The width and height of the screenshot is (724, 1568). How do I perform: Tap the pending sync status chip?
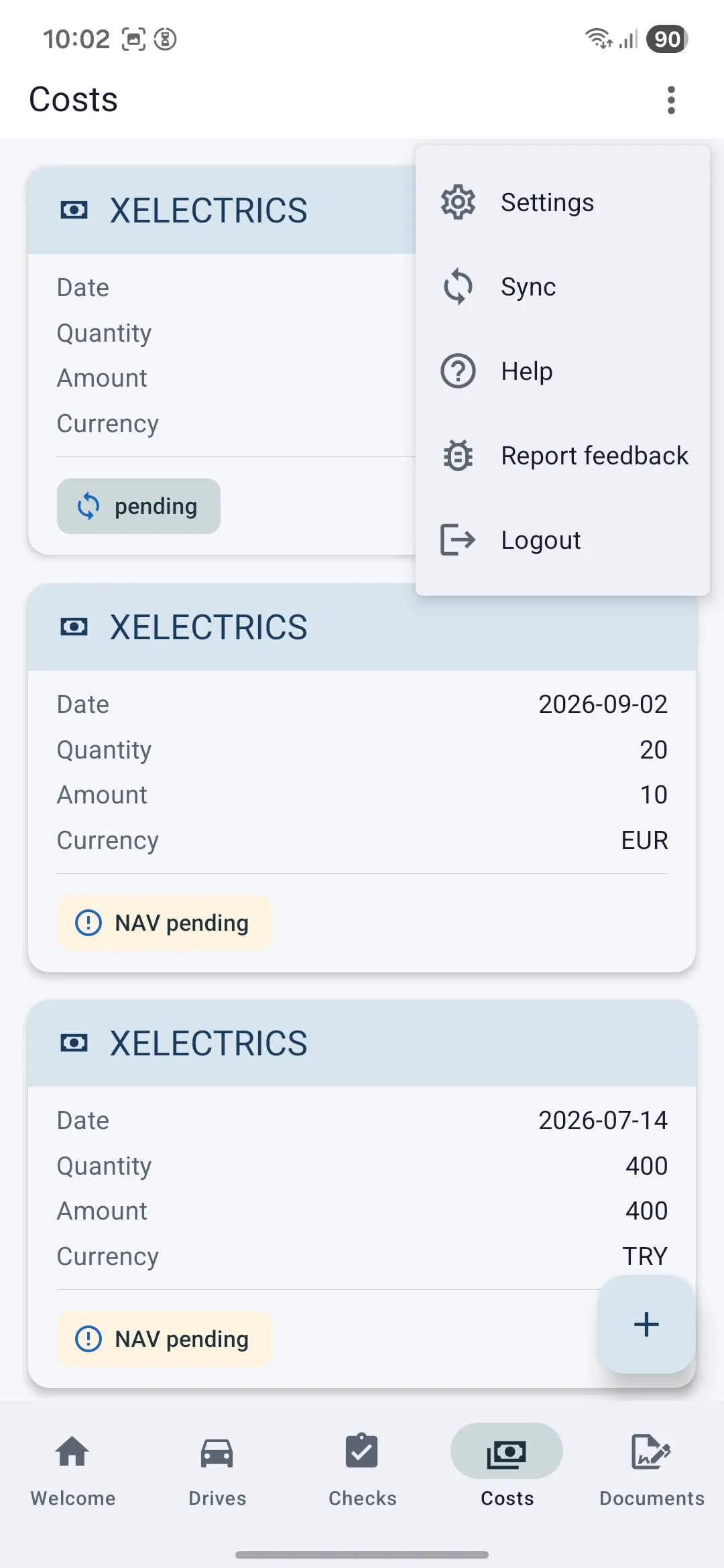[139, 507]
